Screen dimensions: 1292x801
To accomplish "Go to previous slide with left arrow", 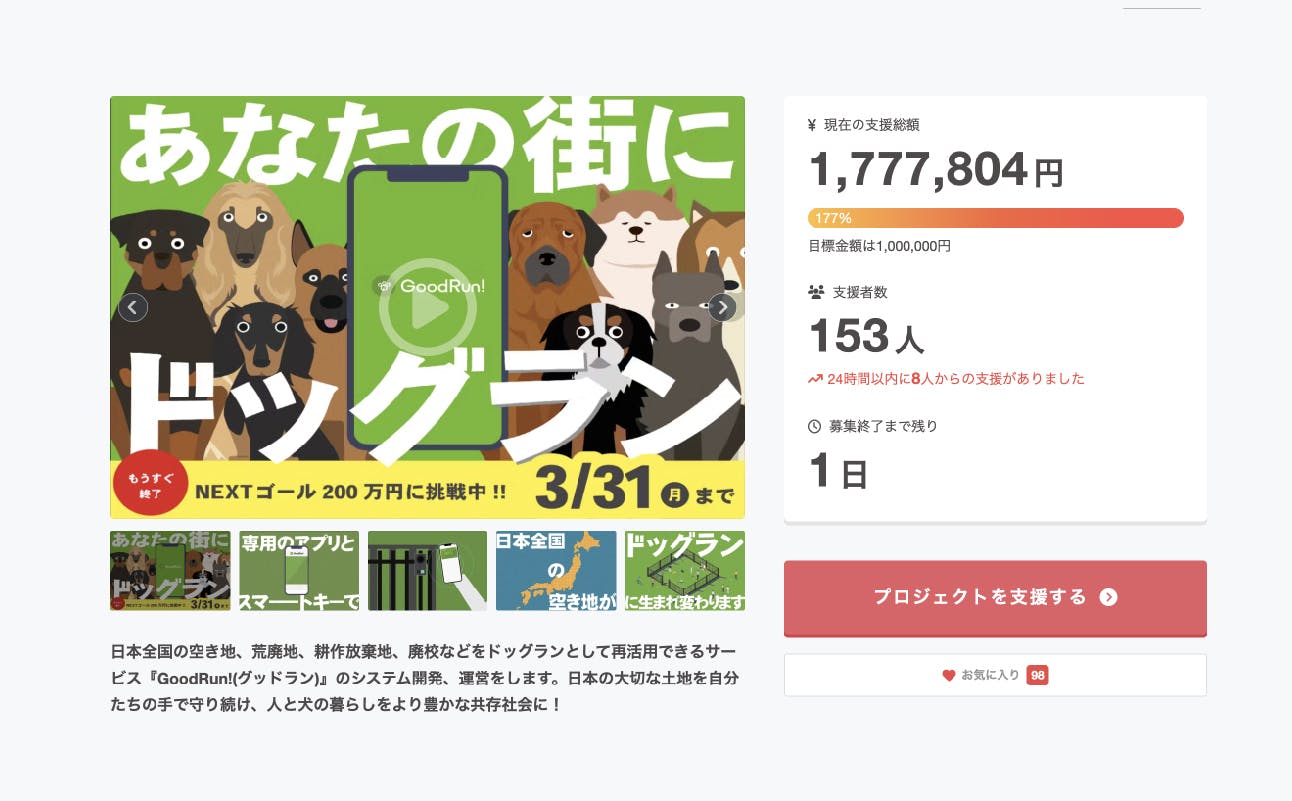I will coord(133,307).
